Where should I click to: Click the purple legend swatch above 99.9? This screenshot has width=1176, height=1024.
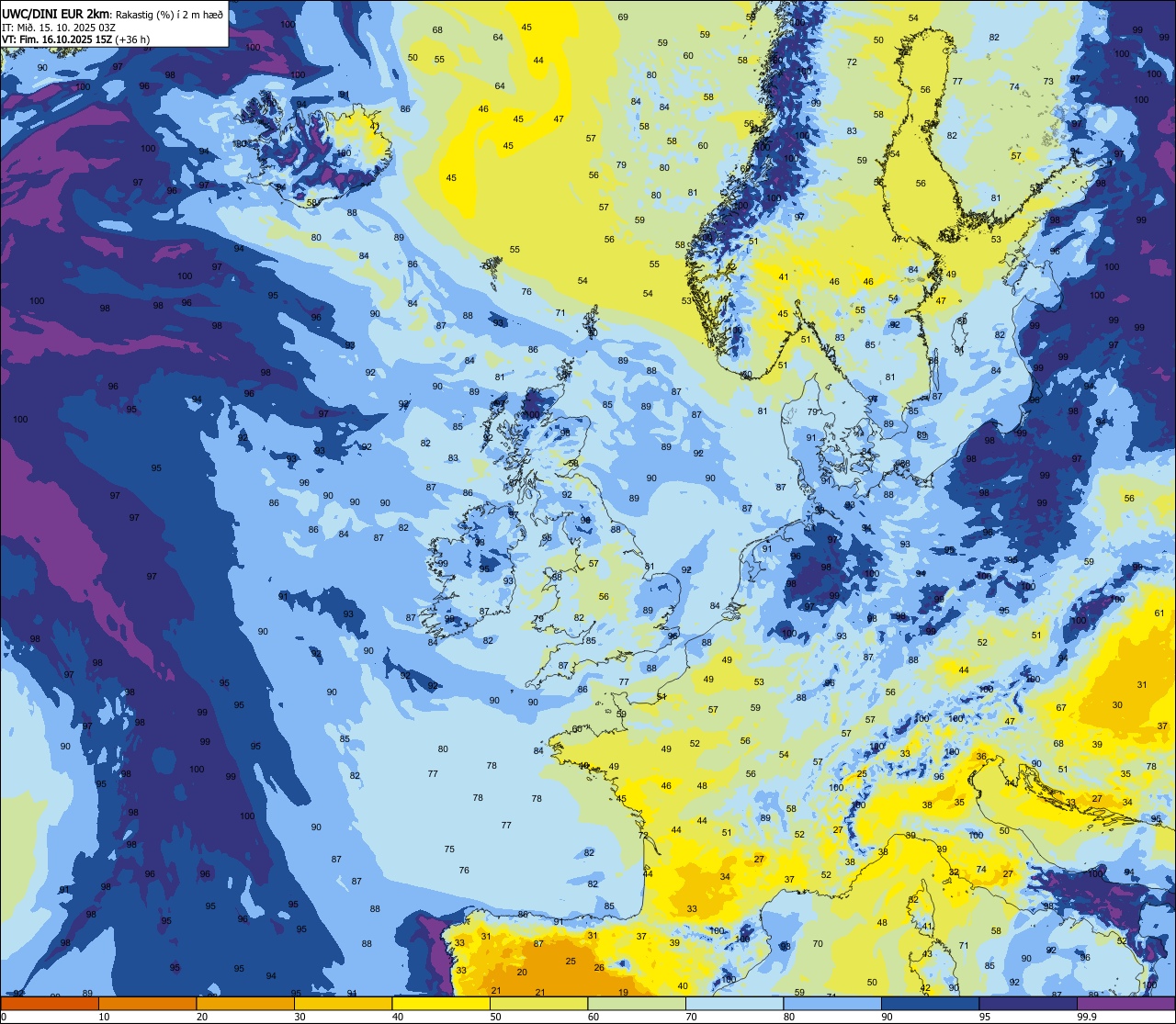[x=1125, y=1003]
